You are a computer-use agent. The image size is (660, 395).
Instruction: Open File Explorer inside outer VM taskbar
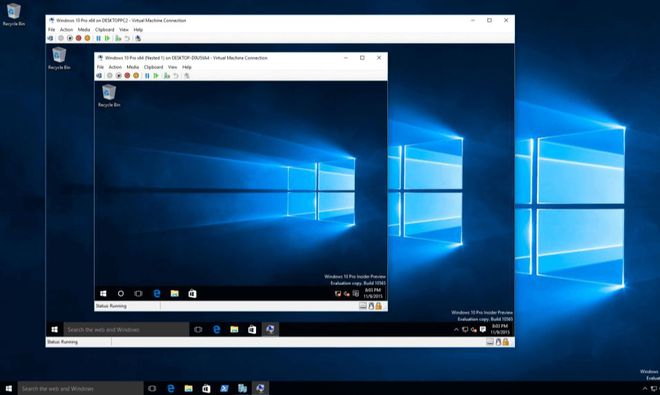point(234,330)
